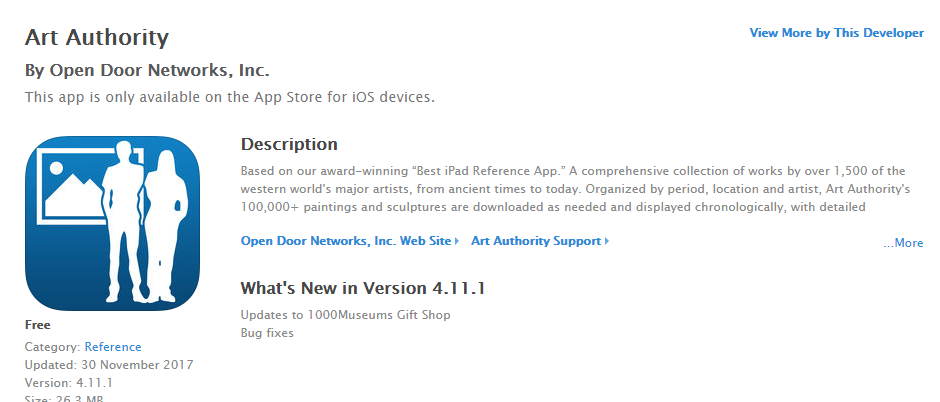Click the arrow after Art Authority Support
Screen dimensions: 940x402
pos(607,241)
